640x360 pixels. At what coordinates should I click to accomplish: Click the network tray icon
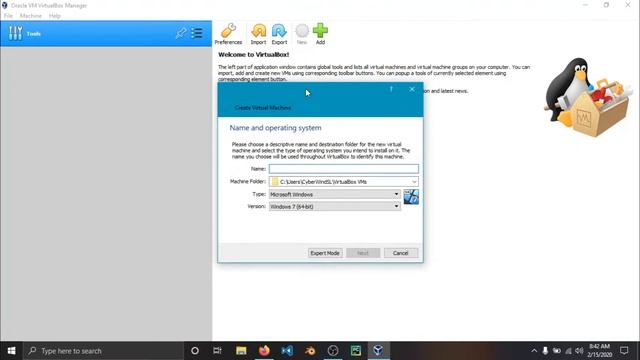pos(568,351)
